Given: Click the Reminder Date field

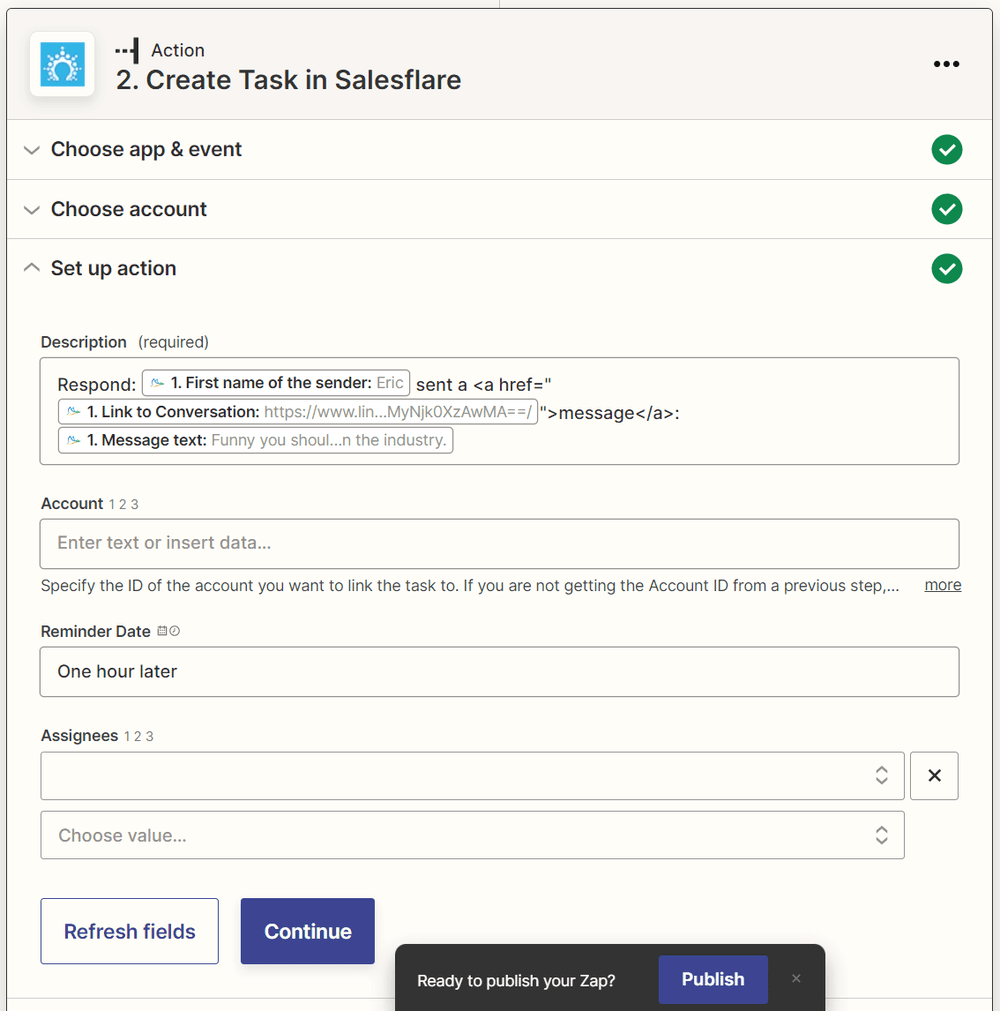Looking at the screenshot, I should [500, 672].
